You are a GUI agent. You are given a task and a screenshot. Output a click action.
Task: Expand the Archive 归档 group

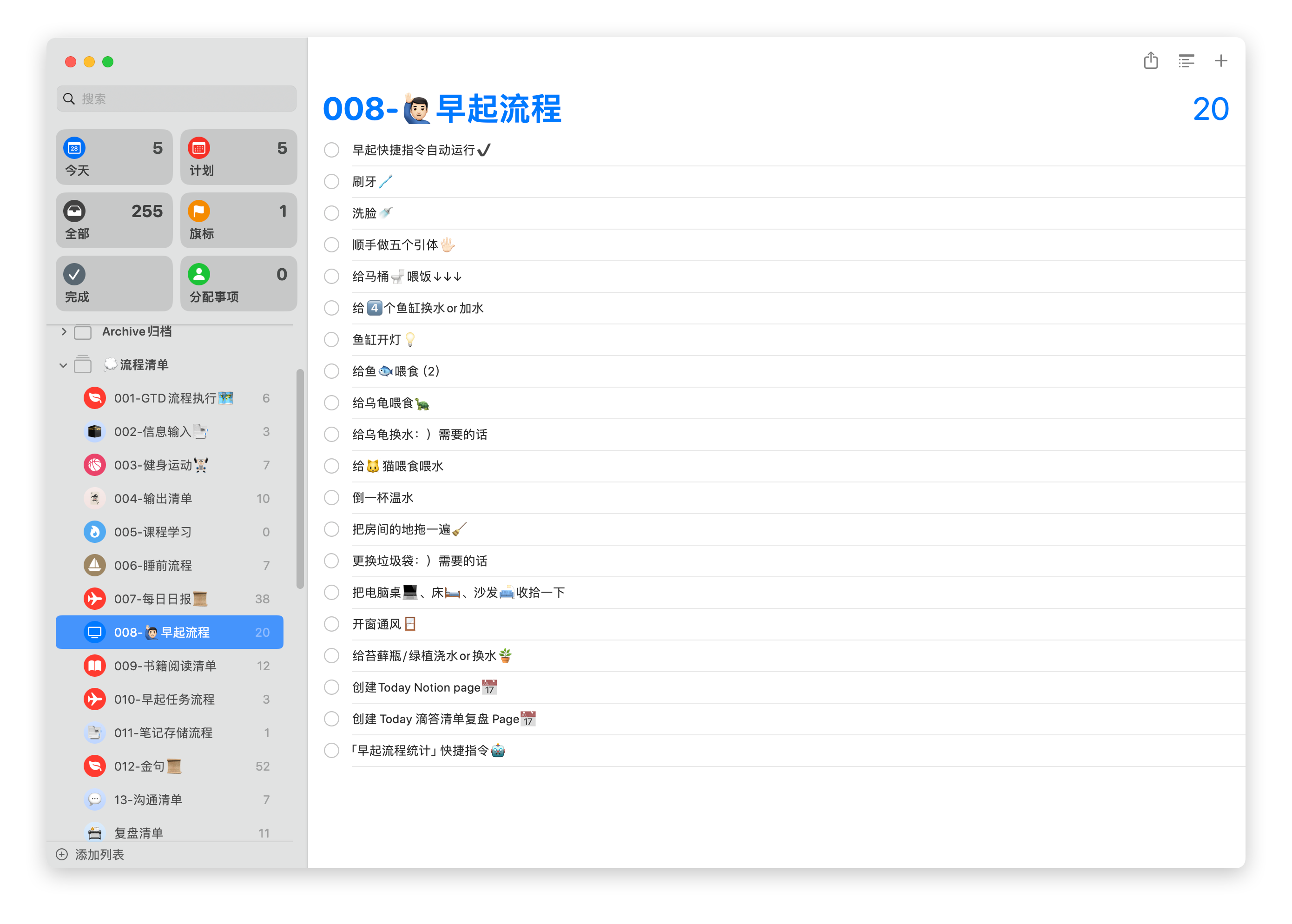click(64, 332)
